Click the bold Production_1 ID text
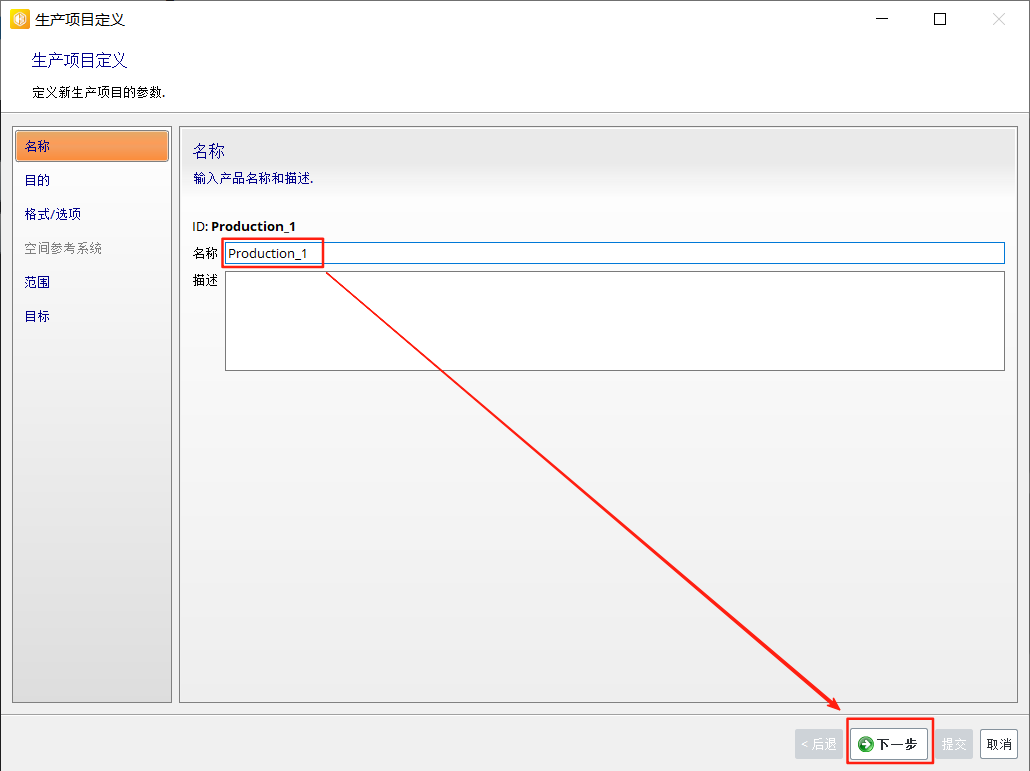The height and width of the screenshot is (771, 1030). (253, 226)
